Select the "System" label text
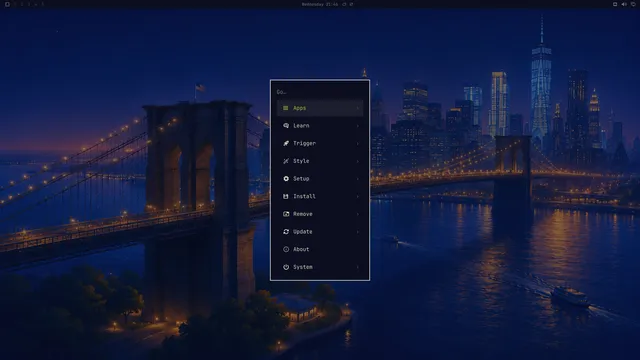Image resolution: width=640 pixels, height=360 pixels. [x=302, y=267]
